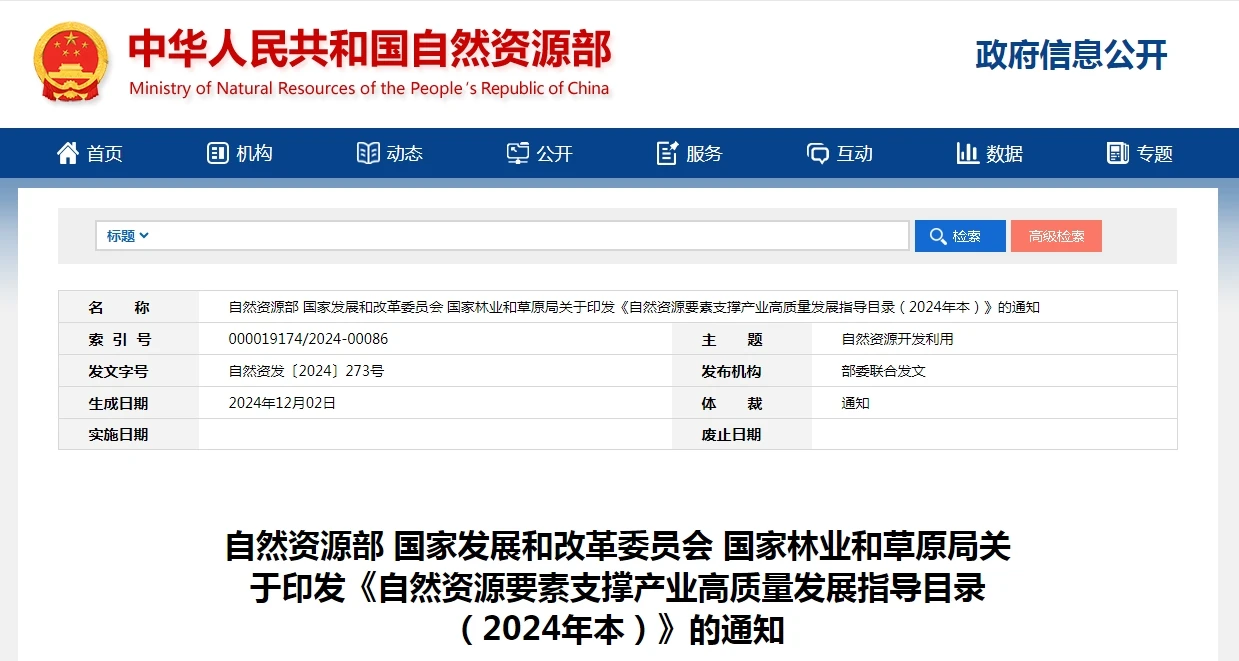Click the 政府信息公开 header link
Viewport: 1239px width, 661px height.
1071,55
